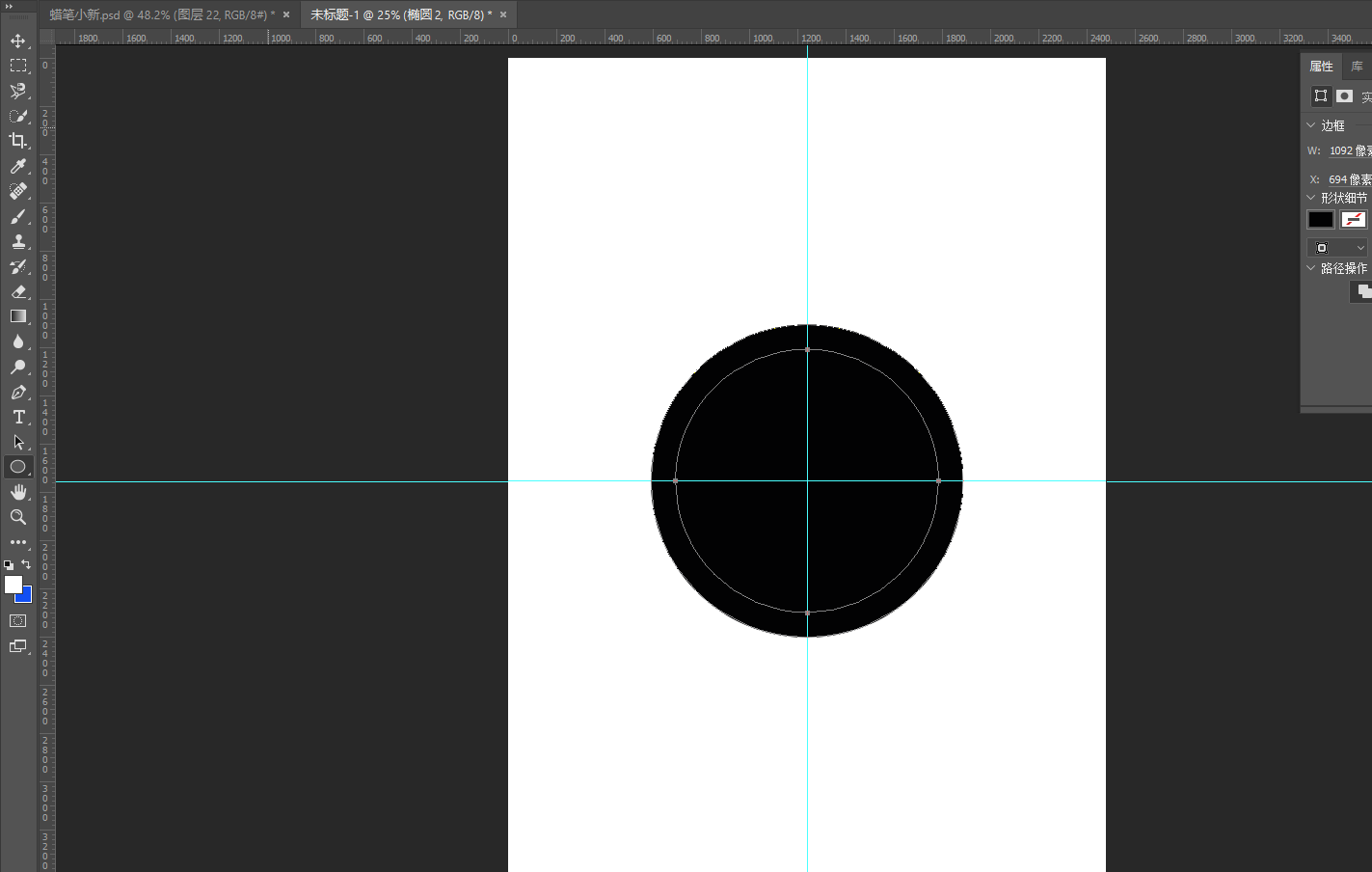Swap foreground and background colors
Image resolution: width=1372 pixels, height=872 pixels.
[26, 564]
